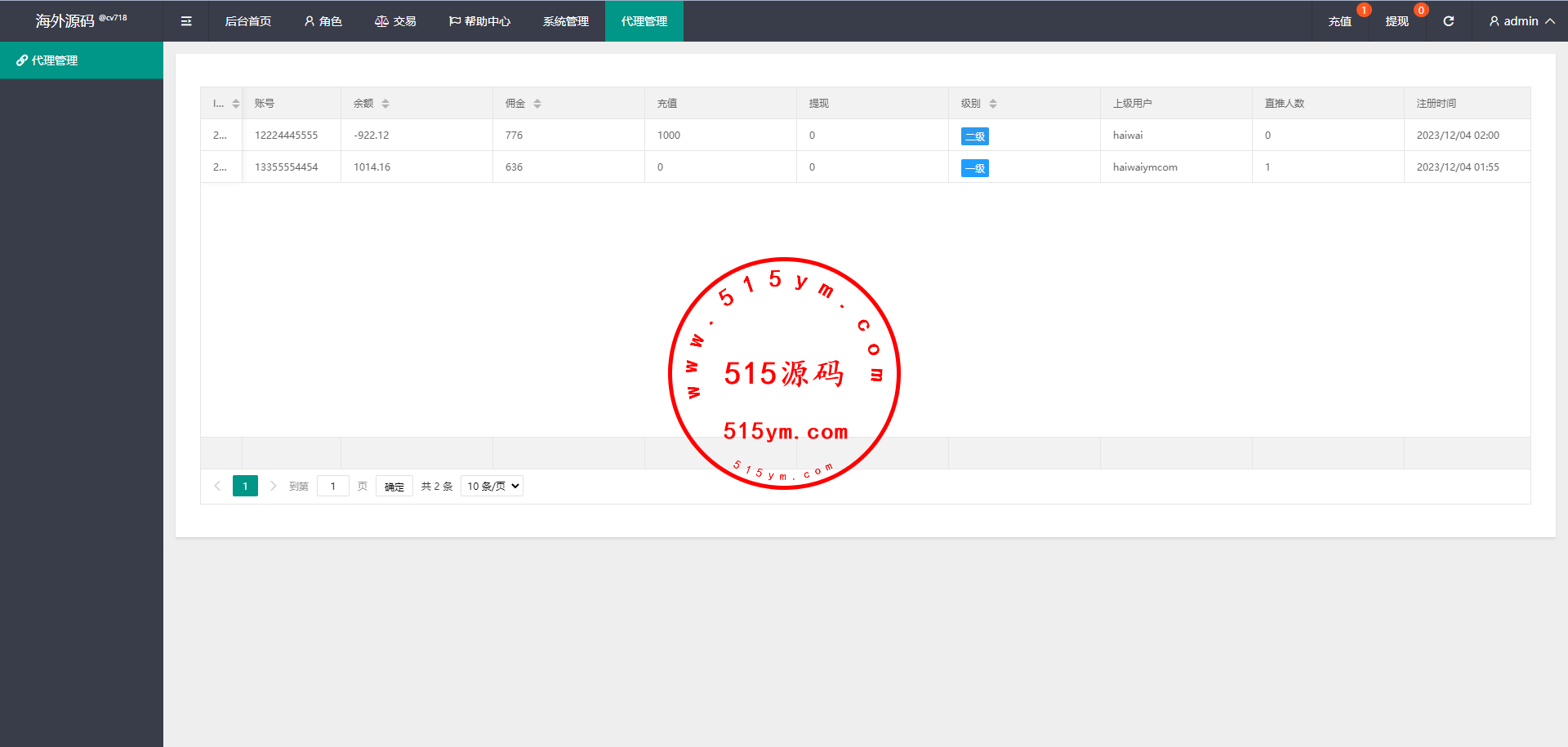Go to previous page arrow
This screenshot has width=1568, height=747.
[x=217, y=486]
